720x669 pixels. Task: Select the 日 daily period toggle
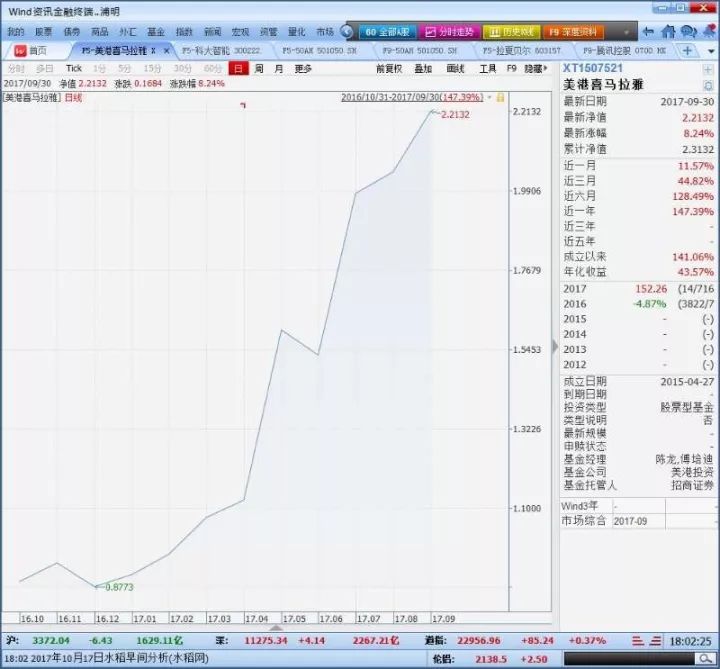pyautogui.click(x=237, y=69)
